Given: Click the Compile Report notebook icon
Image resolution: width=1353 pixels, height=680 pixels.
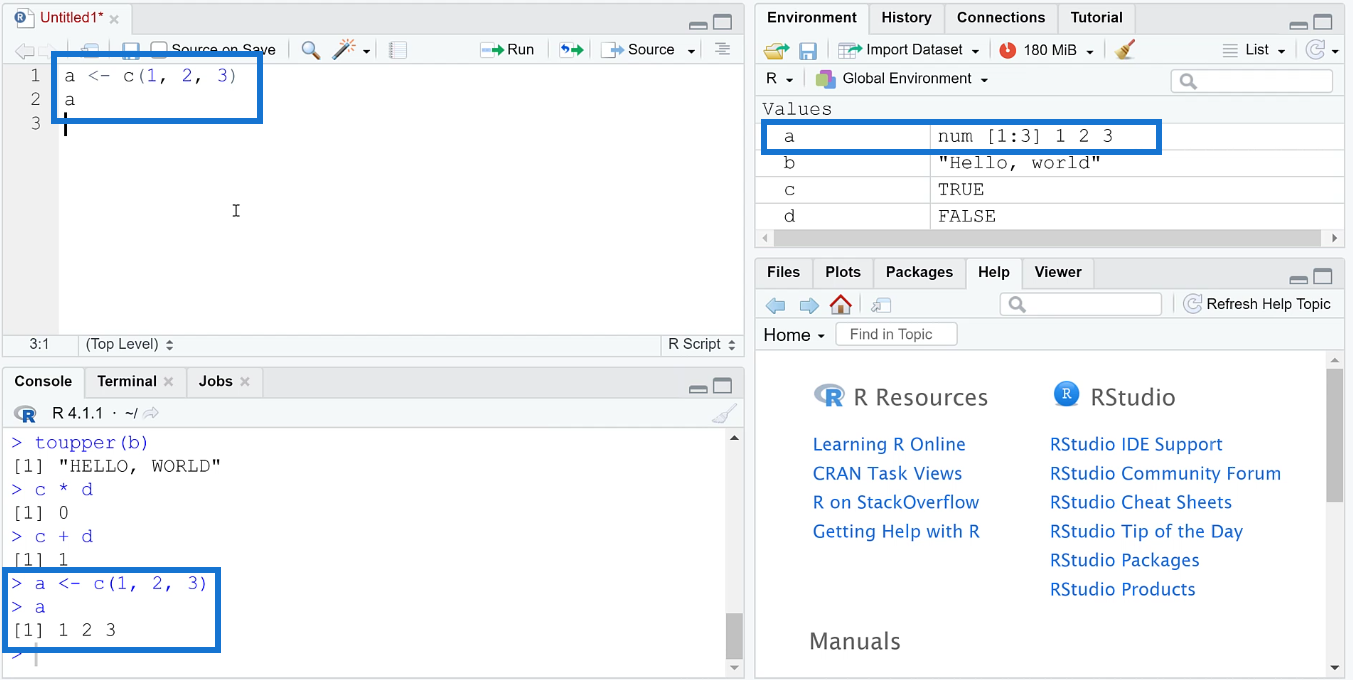Looking at the screenshot, I should 397,50.
